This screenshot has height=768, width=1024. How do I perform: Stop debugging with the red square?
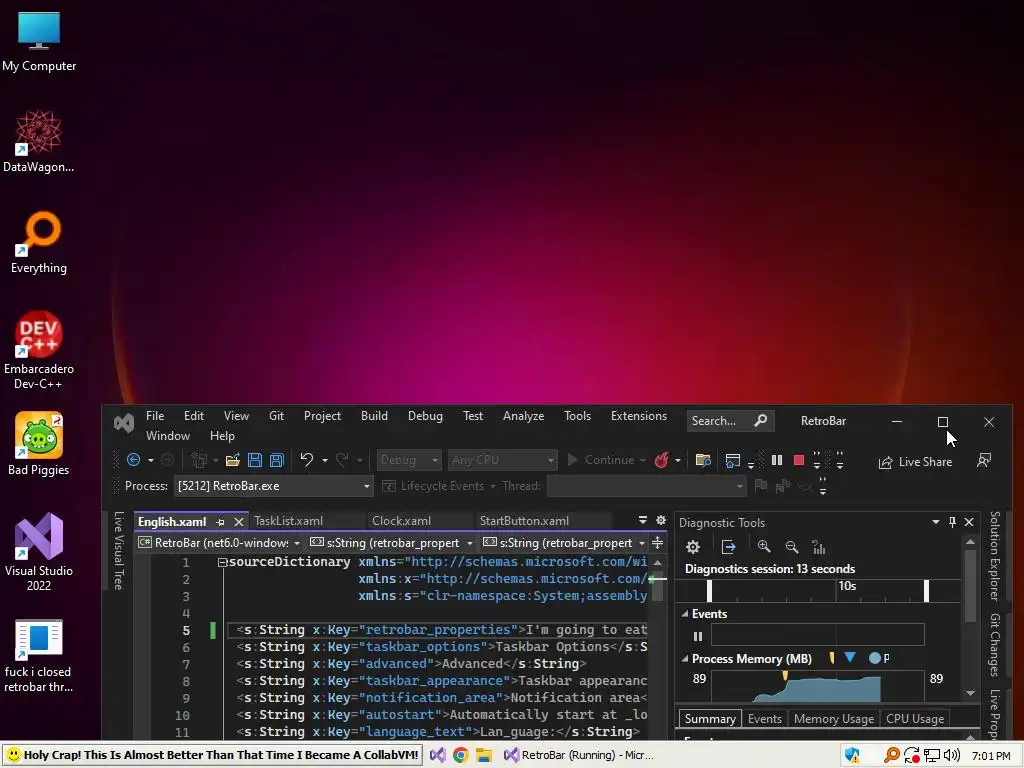[798, 460]
